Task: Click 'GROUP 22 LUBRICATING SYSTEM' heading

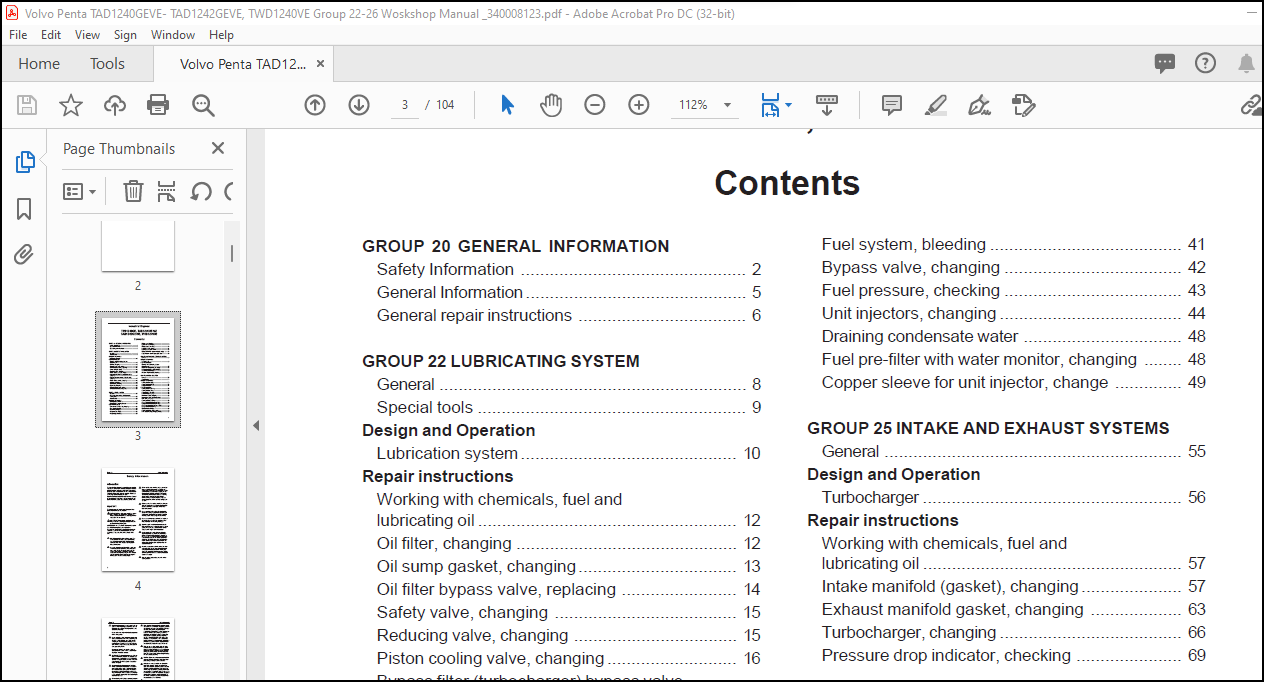Action: [501, 361]
